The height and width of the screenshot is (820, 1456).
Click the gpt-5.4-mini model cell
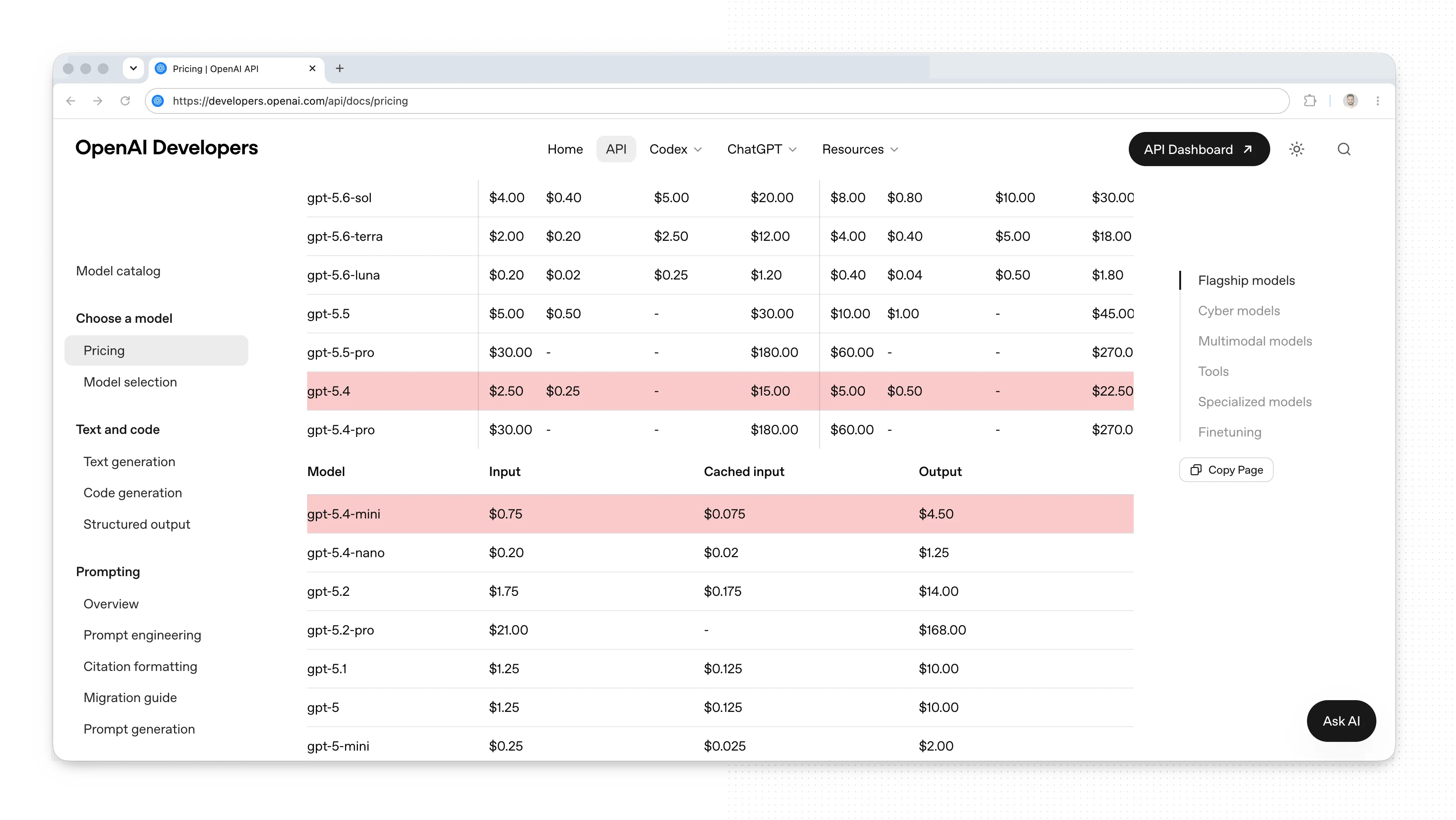tap(344, 514)
